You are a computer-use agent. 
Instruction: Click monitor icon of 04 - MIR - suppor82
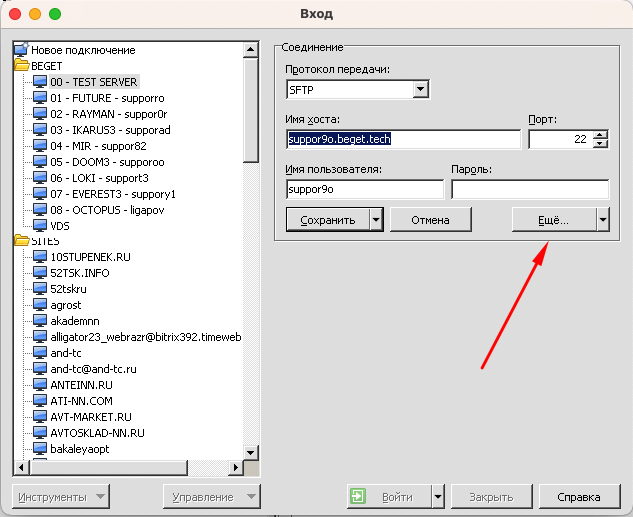[x=40, y=146]
